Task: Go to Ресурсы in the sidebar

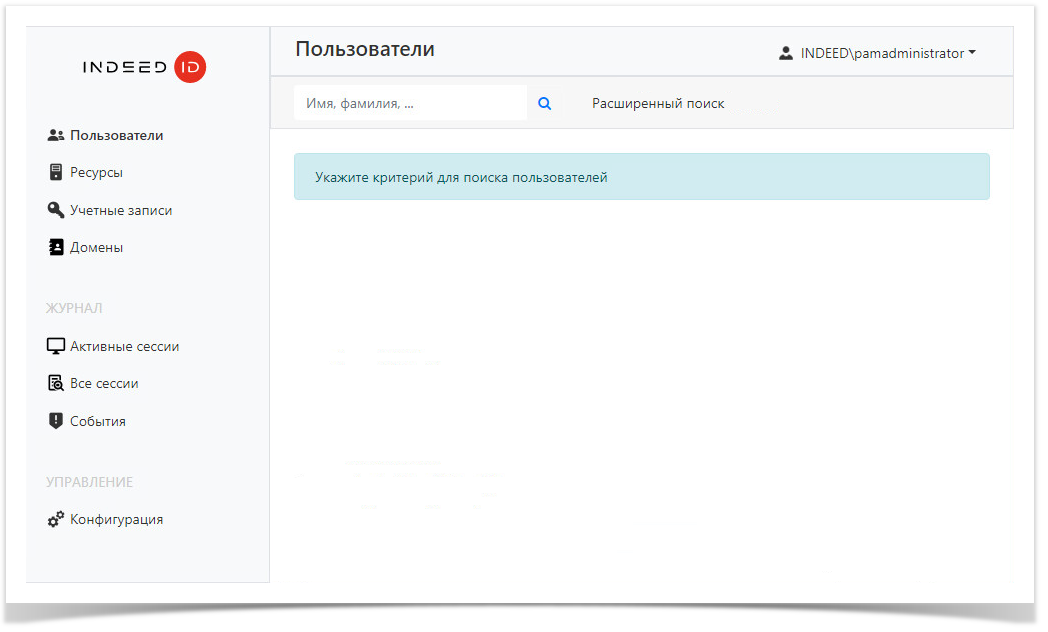Action: (x=96, y=172)
